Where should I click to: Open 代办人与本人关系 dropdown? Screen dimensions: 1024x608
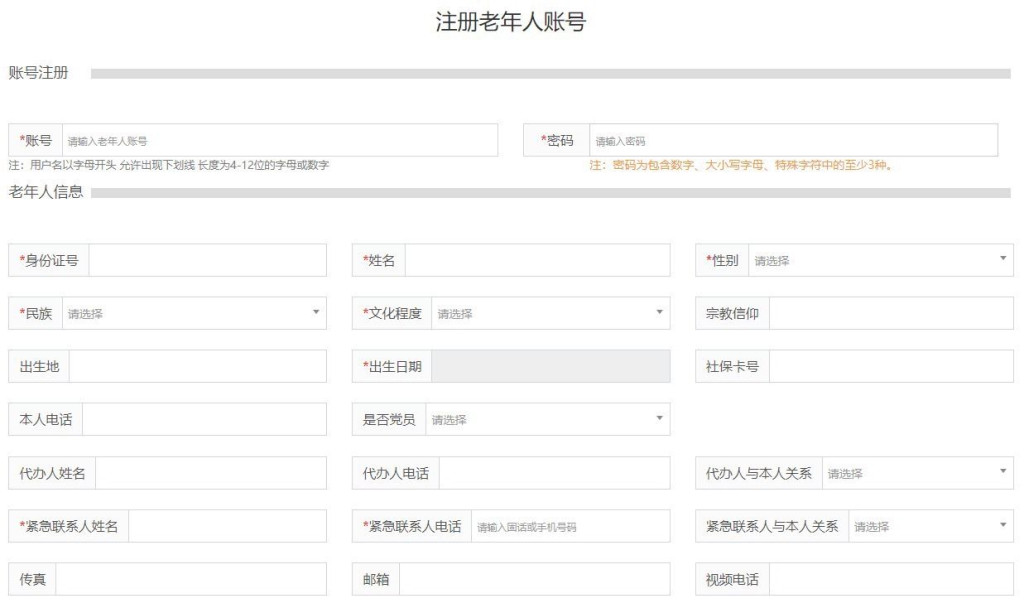click(916, 473)
